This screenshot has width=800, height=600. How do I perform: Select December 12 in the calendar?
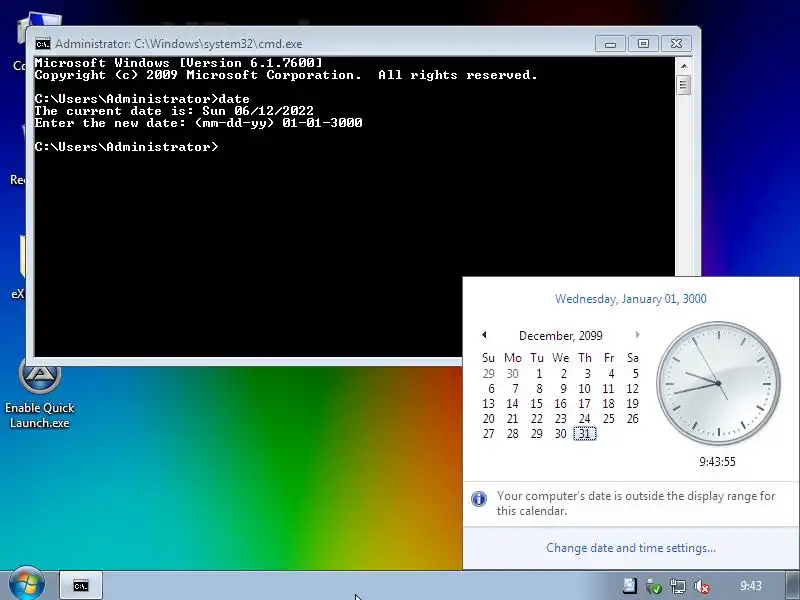pos(633,389)
